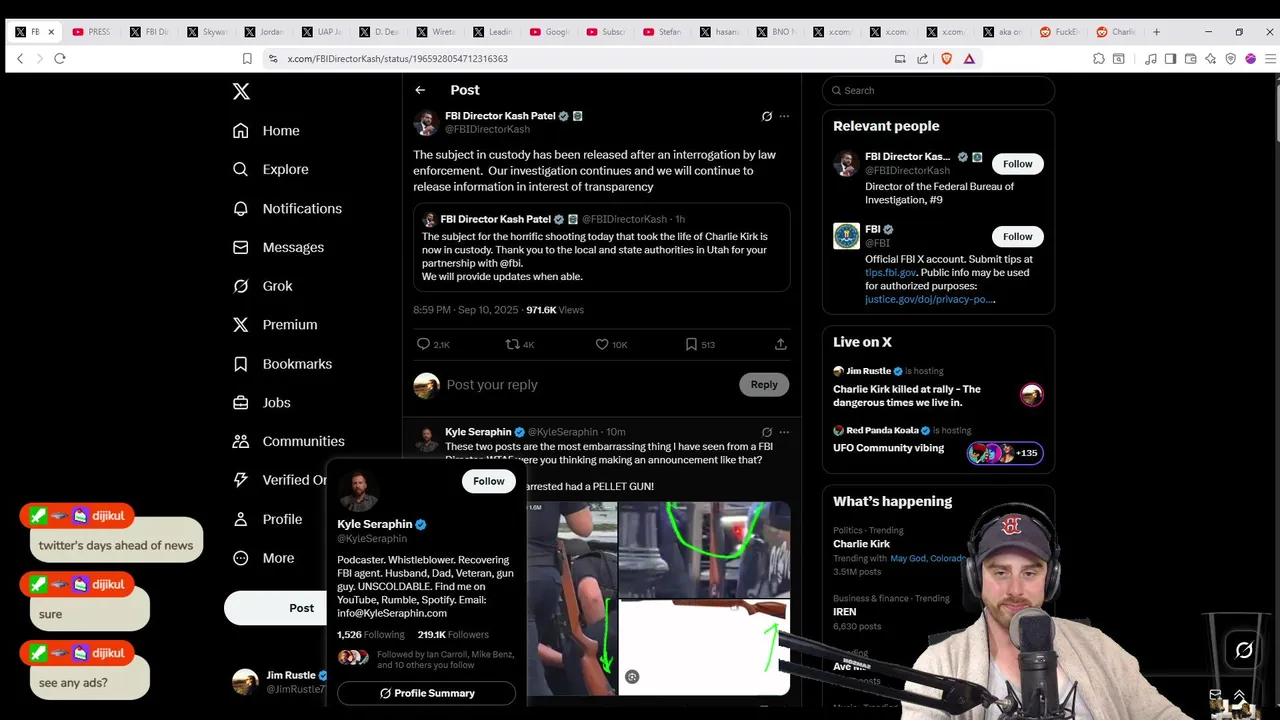Click reply icon with 2.1K count

pos(433,344)
